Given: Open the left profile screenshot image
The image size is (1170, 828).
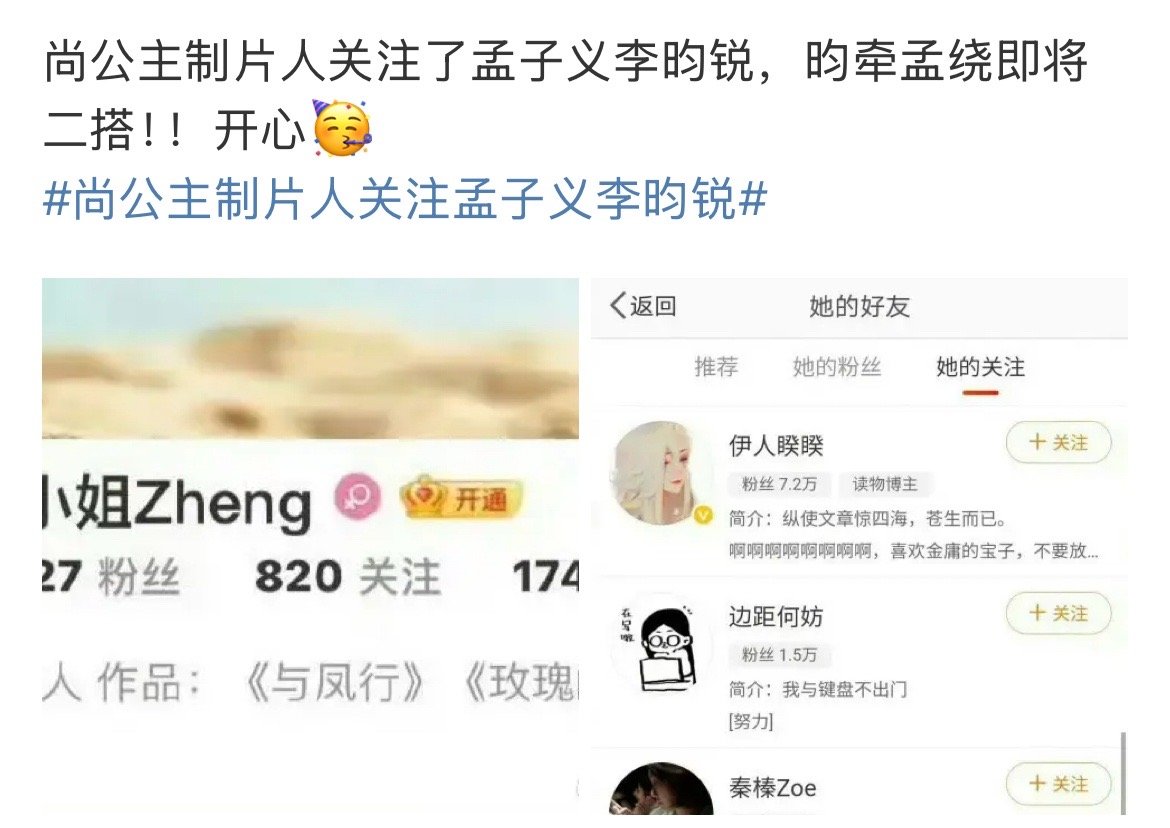Looking at the screenshot, I should click(310, 546).
